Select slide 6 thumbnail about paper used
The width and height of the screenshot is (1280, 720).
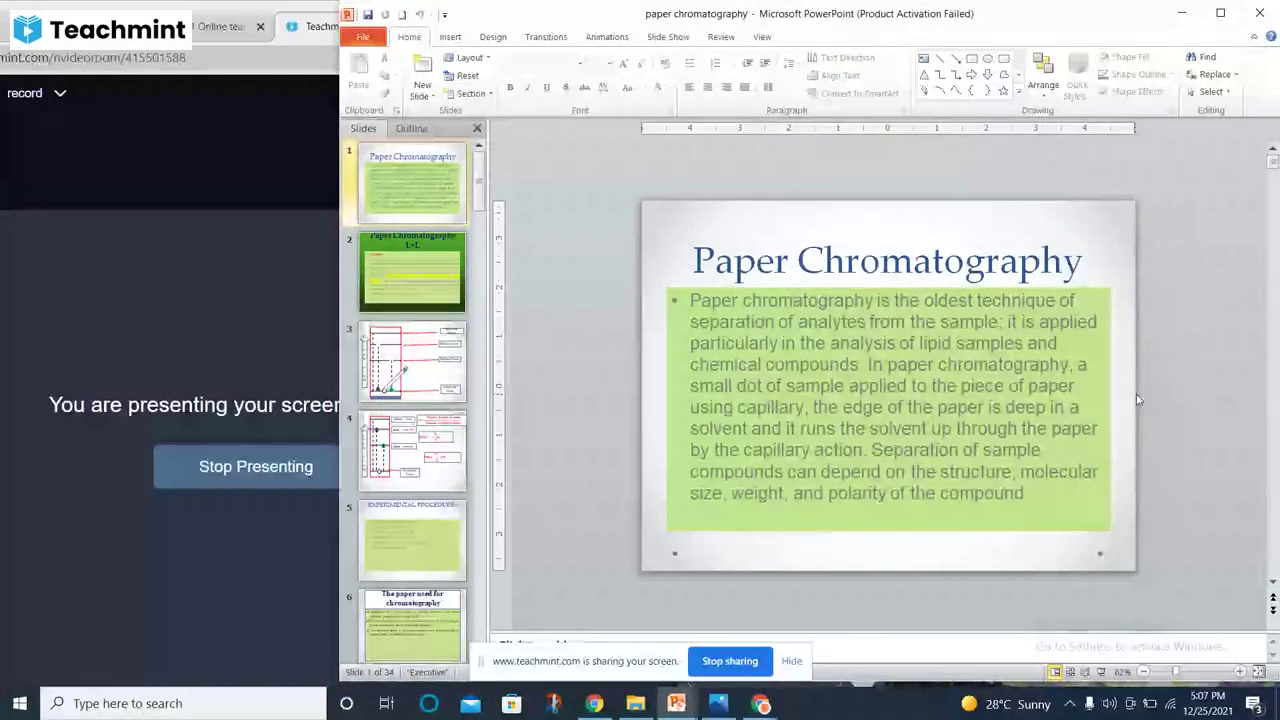coord(412,625)
